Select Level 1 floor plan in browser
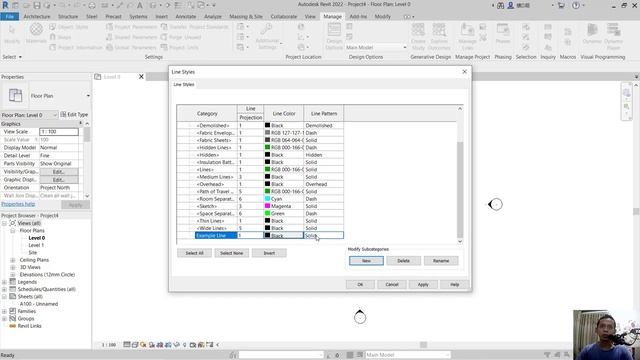 (x=36, y=245)
